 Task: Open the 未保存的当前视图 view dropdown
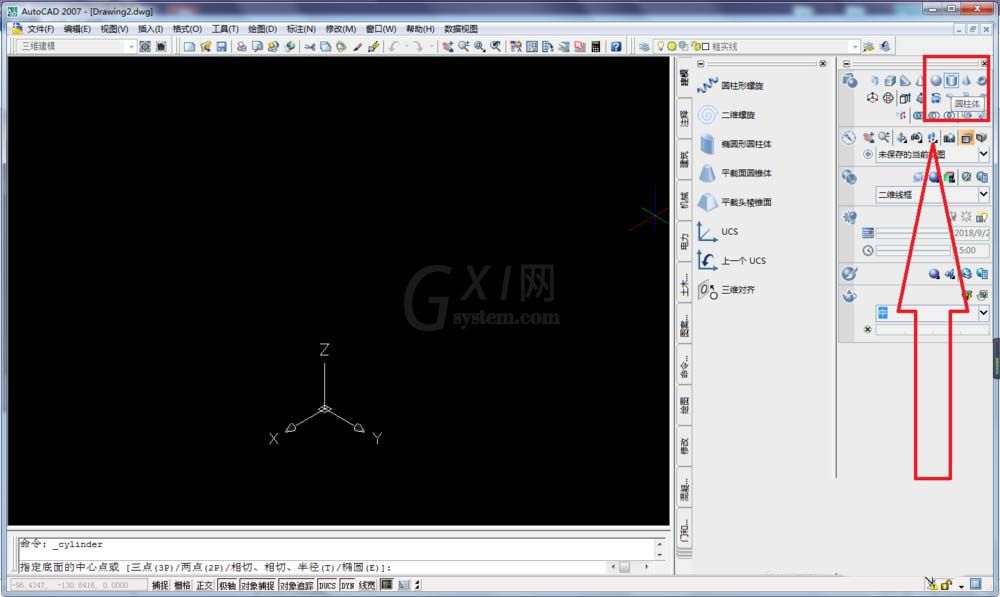(x=983, y=154)
